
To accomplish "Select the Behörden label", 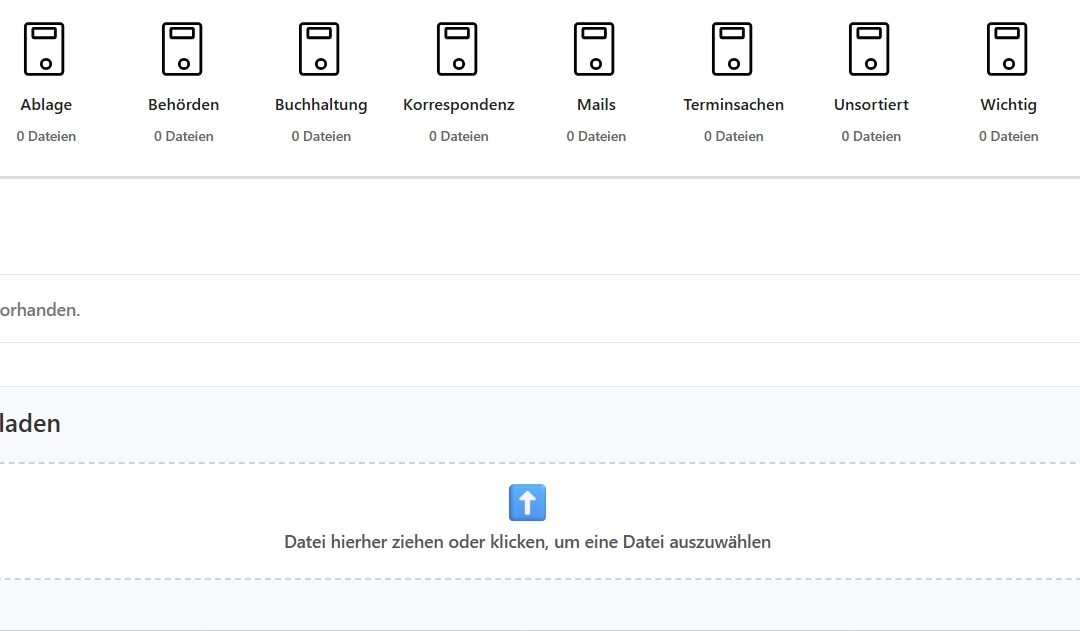I will coord(183,105).
